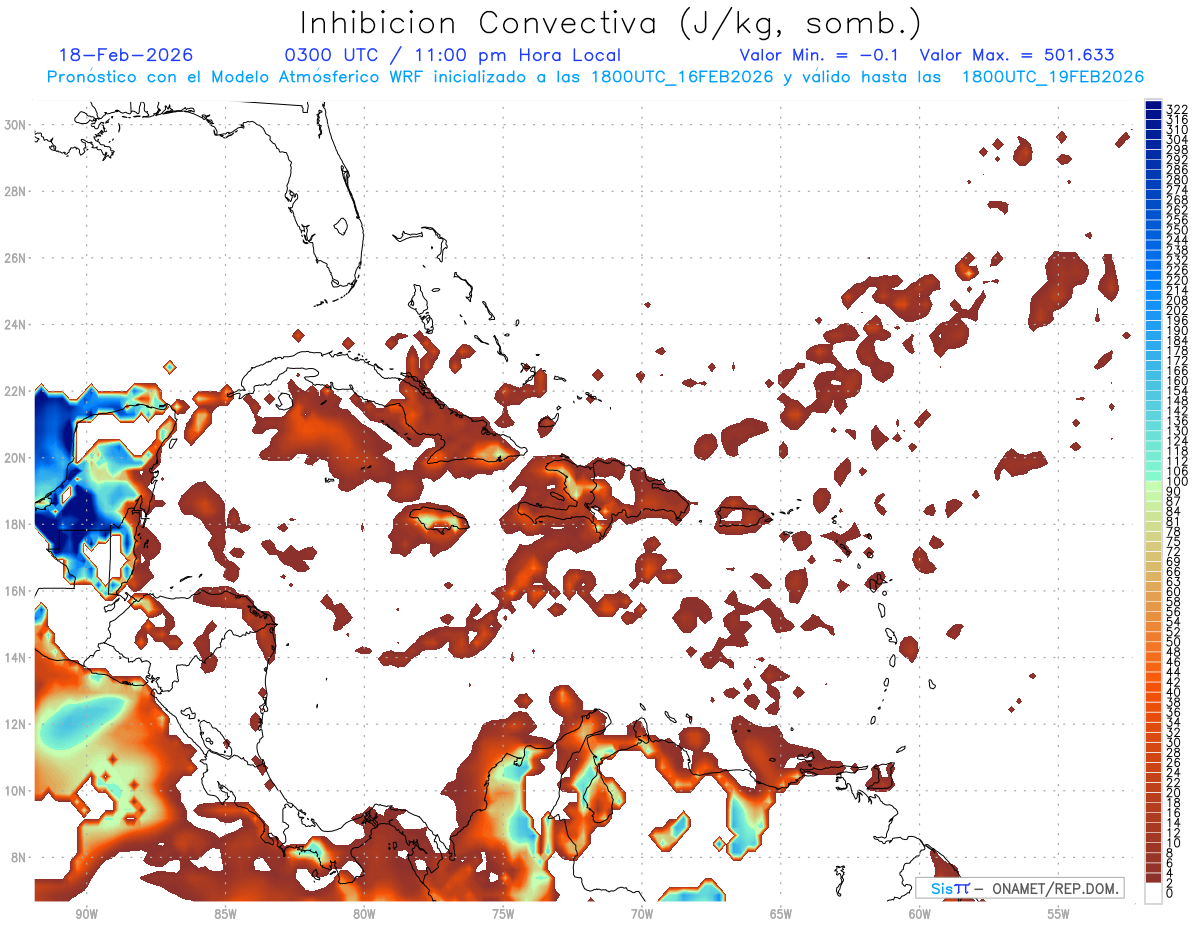Click the "75W" longitude axis label

click(x=503, y=914)
